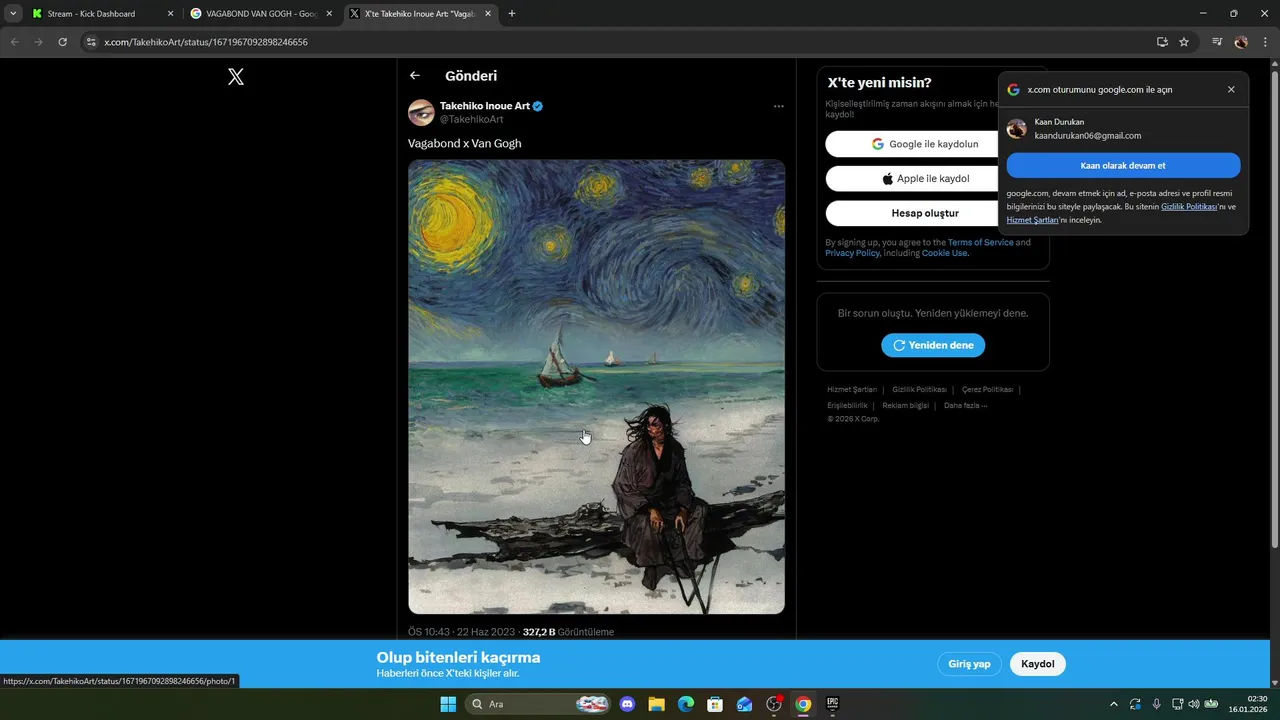Close the VAGABOND VAN GOGH tab
Viewport: 1280px width, 720px height.
coord(329,14)
